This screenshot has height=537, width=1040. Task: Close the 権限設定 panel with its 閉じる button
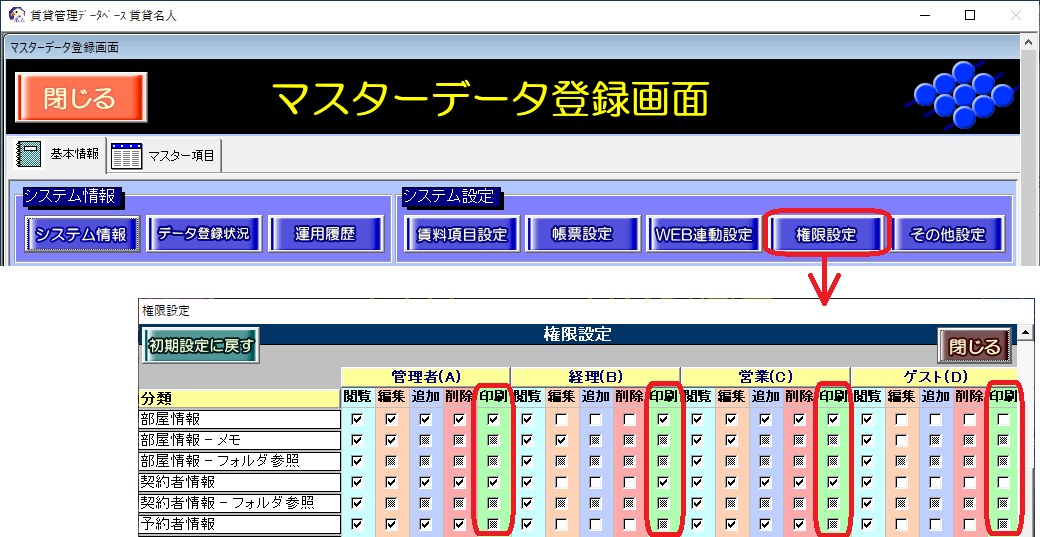(x=974, y=347)
